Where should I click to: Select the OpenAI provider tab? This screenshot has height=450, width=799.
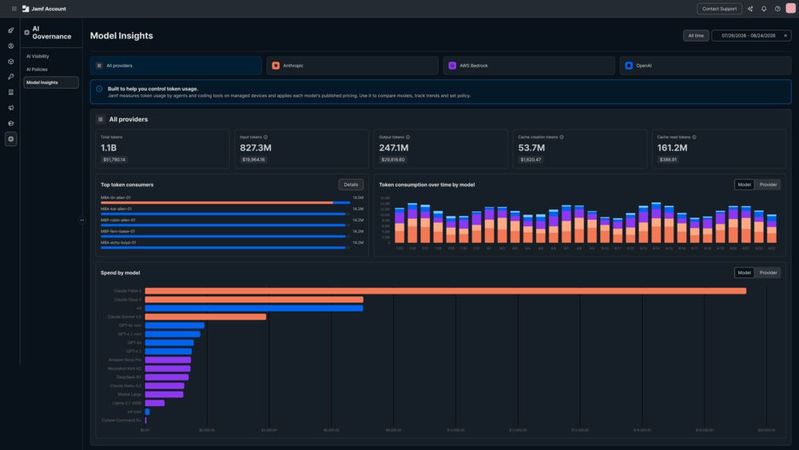pyautogui.click(x=706, y=66)
